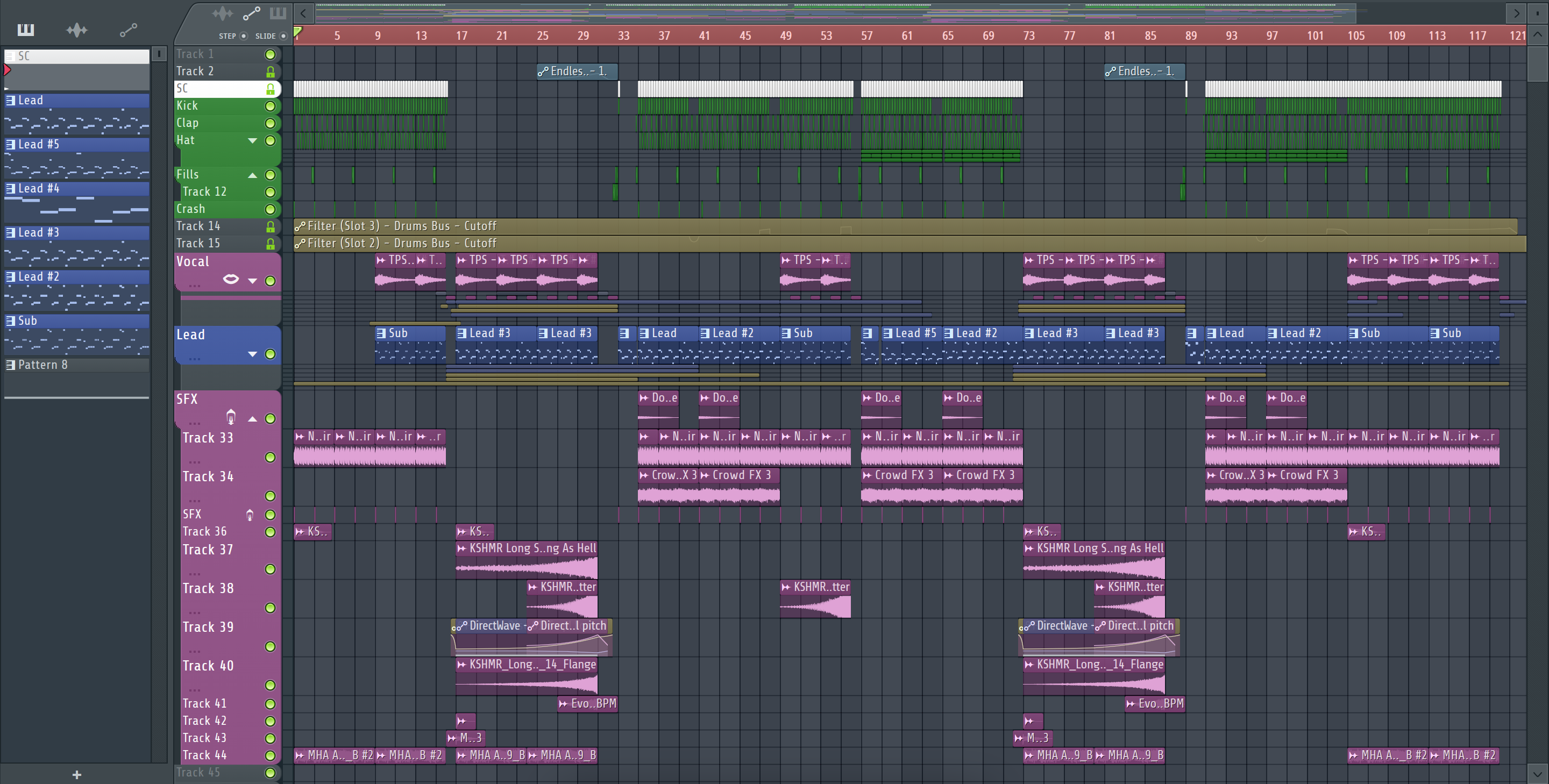Click bar 57 on the timeline ruler
Screen dimensions: 1549x784
coord(866,35)
